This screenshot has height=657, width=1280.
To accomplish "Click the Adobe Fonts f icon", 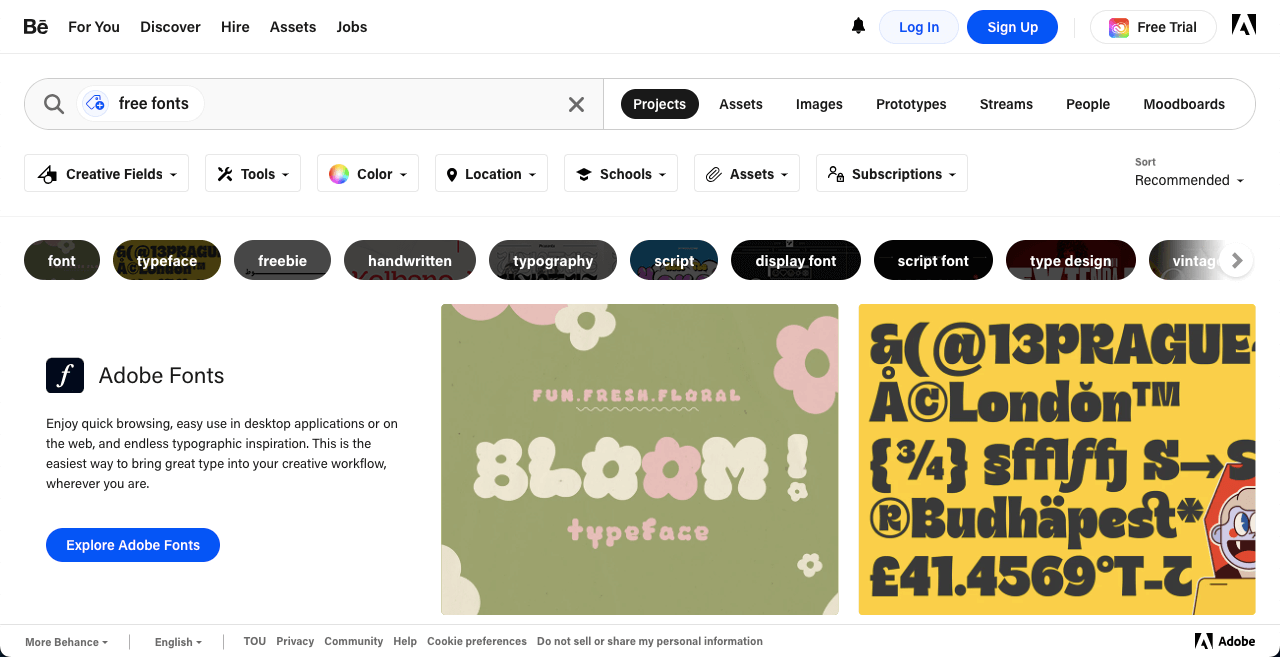I will 65,376.
